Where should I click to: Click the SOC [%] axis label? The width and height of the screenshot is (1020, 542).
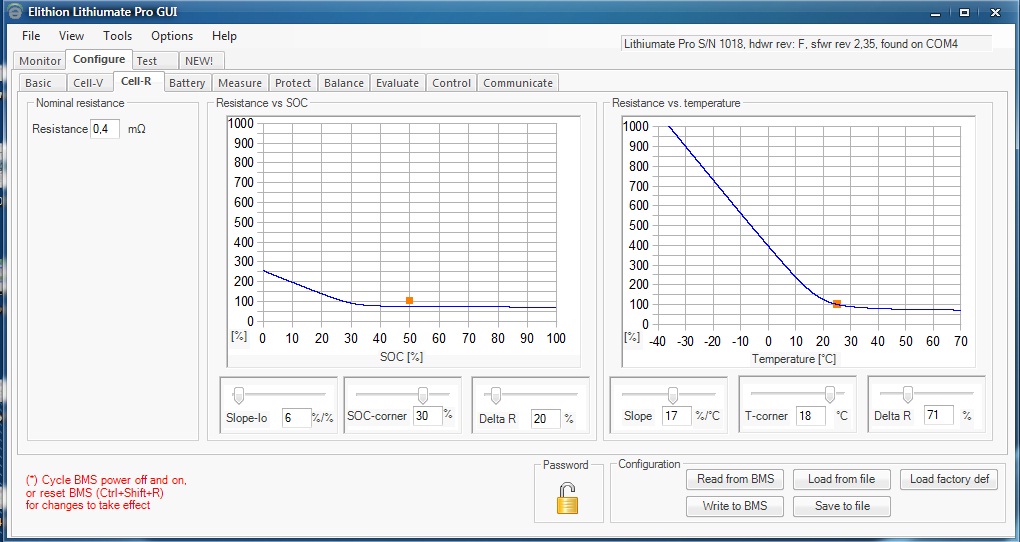[x=401, y=357]
